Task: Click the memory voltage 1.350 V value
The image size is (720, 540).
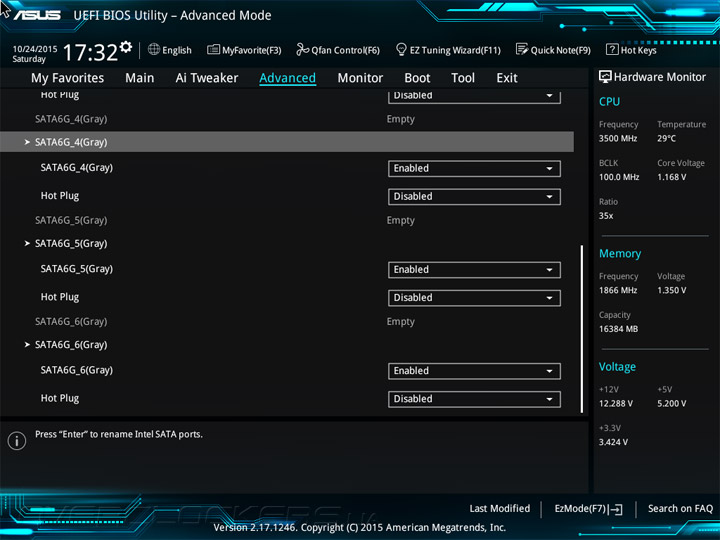Action: [671, 290]
